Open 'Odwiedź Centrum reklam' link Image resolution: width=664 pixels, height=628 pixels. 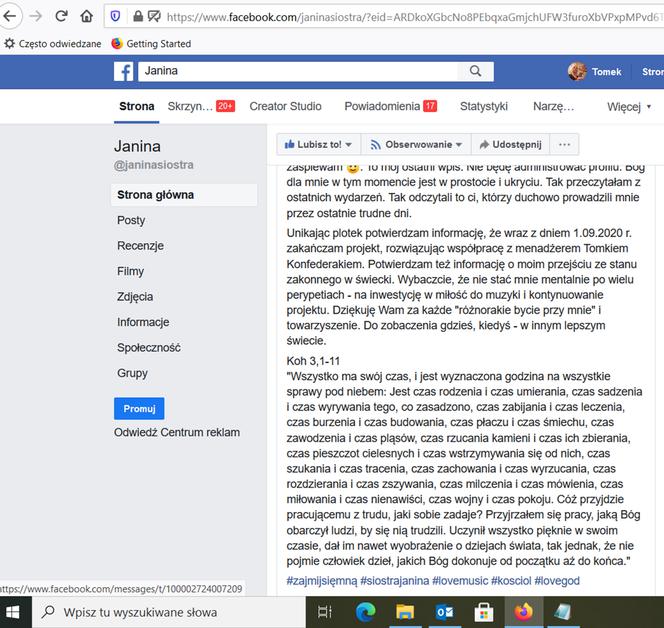[x=177, y=433]
